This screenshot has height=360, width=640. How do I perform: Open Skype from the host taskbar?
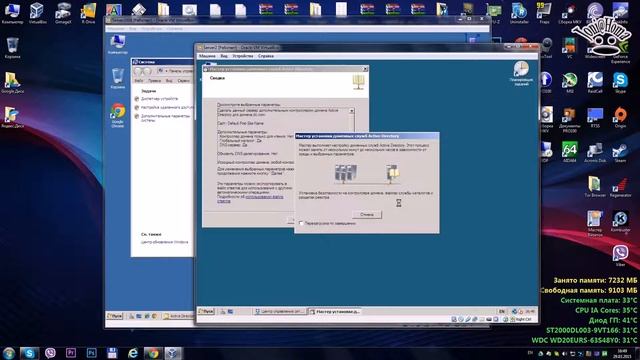coord(29,353)
